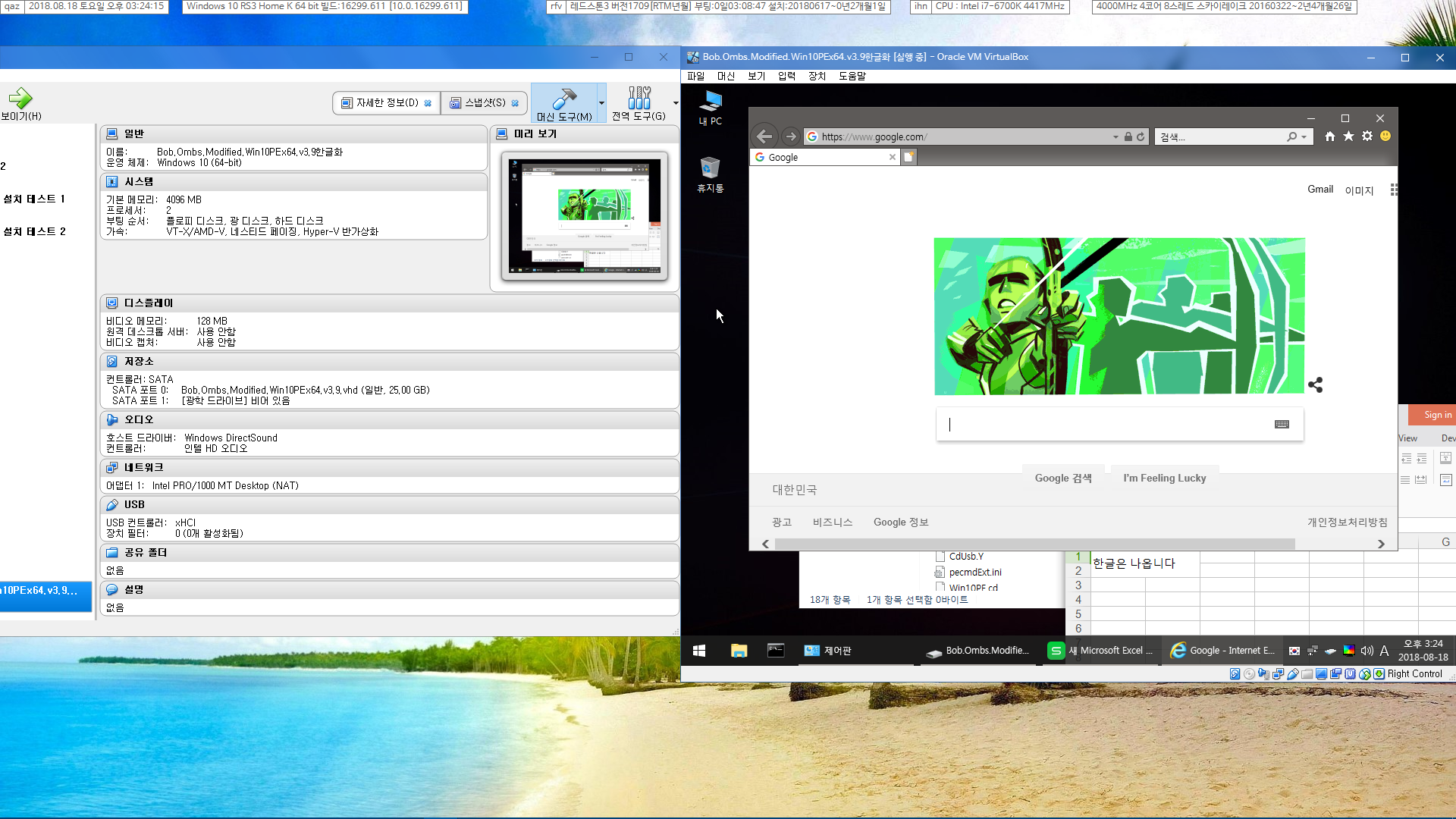The height and width of the screenshot is (819, 1456).
Task: Open the Internet Explorer Tools gear
Action: tap(1367, 136)
